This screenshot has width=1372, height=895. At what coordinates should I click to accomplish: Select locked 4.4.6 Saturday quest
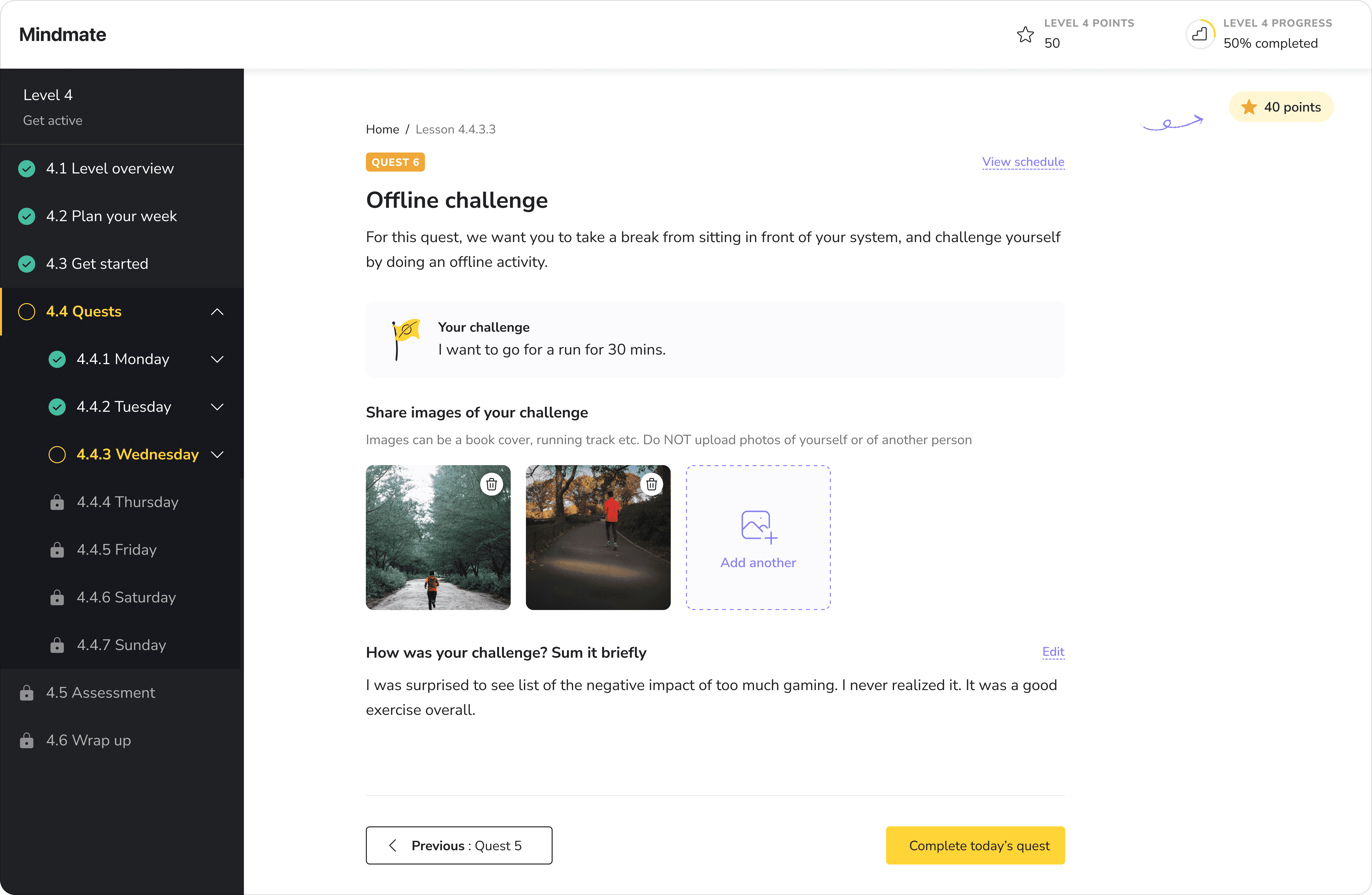tap(122, 597)
